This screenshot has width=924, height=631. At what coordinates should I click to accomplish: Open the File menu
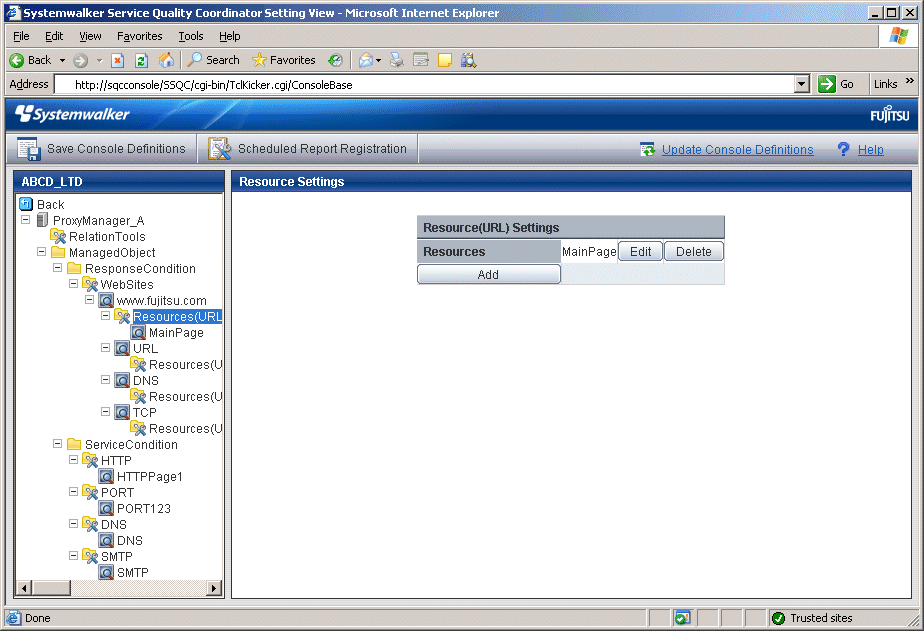[21, 36]
